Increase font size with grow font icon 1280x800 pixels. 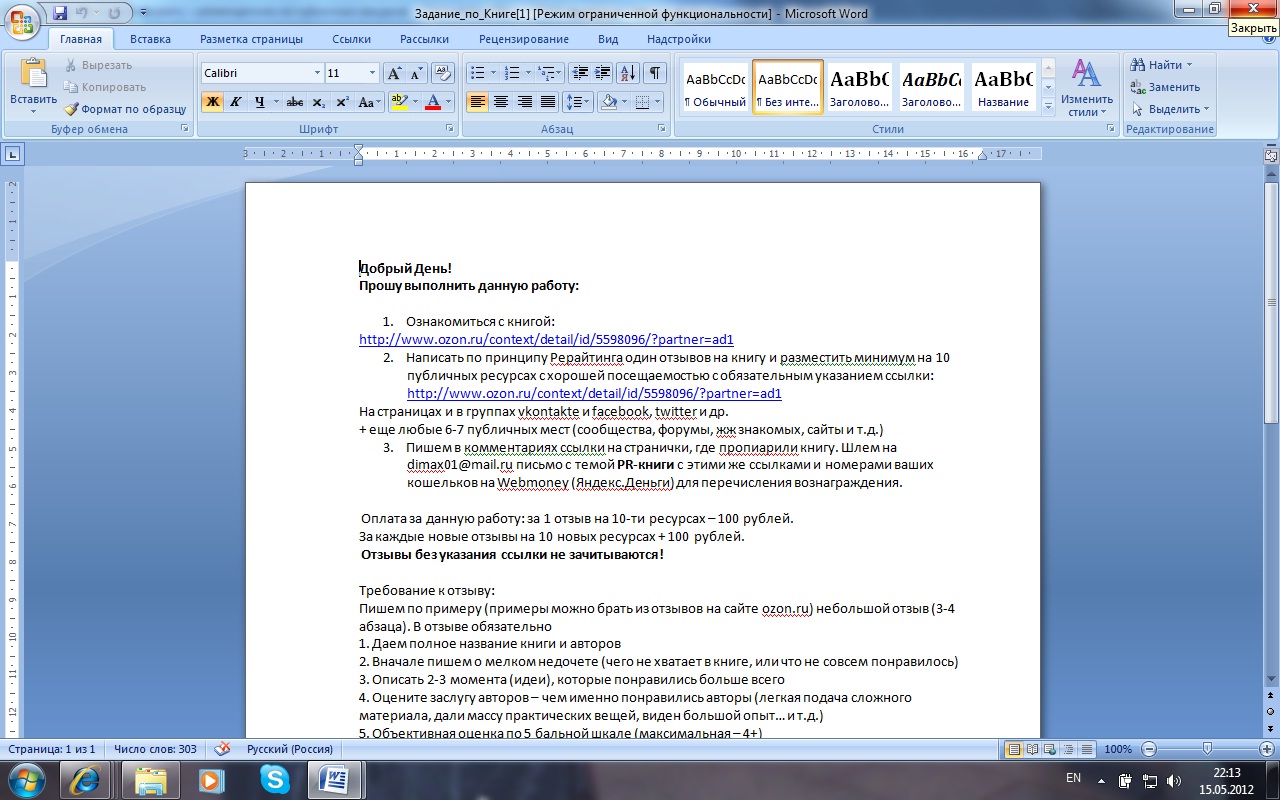click(x=394, y=73)
